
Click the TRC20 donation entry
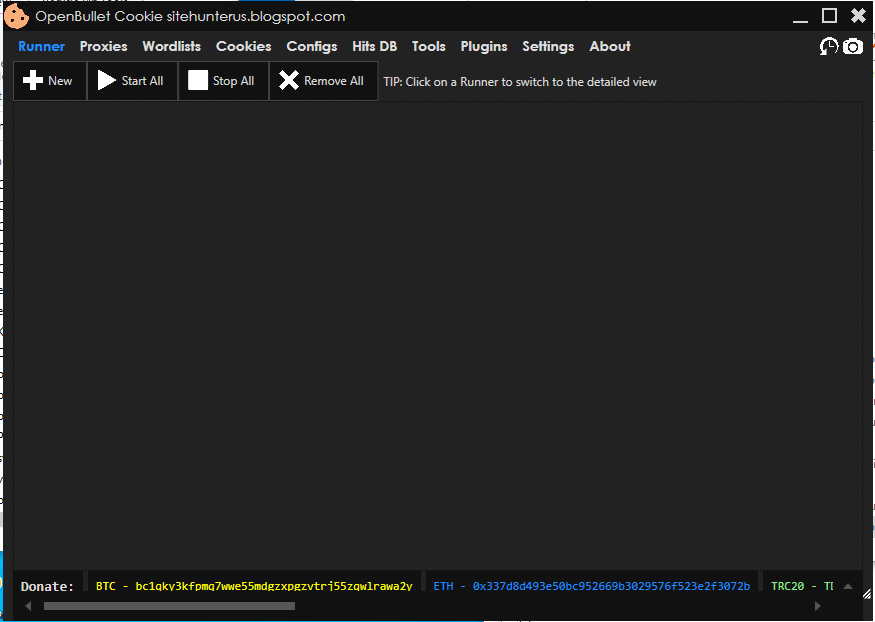[x=802, y=586]
